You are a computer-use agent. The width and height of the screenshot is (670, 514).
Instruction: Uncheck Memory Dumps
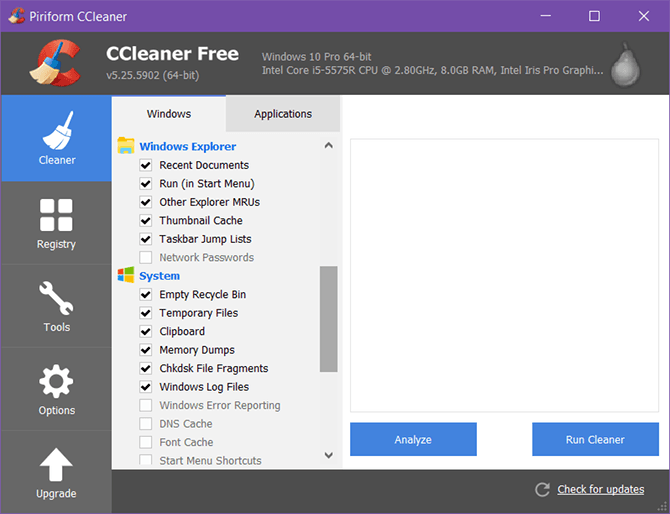146,350
